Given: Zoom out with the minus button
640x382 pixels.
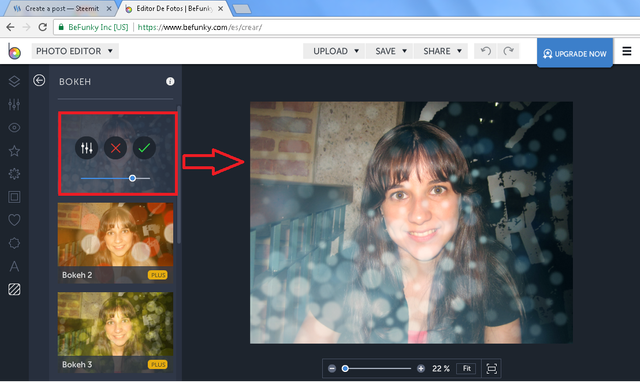Looking at the screenshot, I should [x=332, y=369].
